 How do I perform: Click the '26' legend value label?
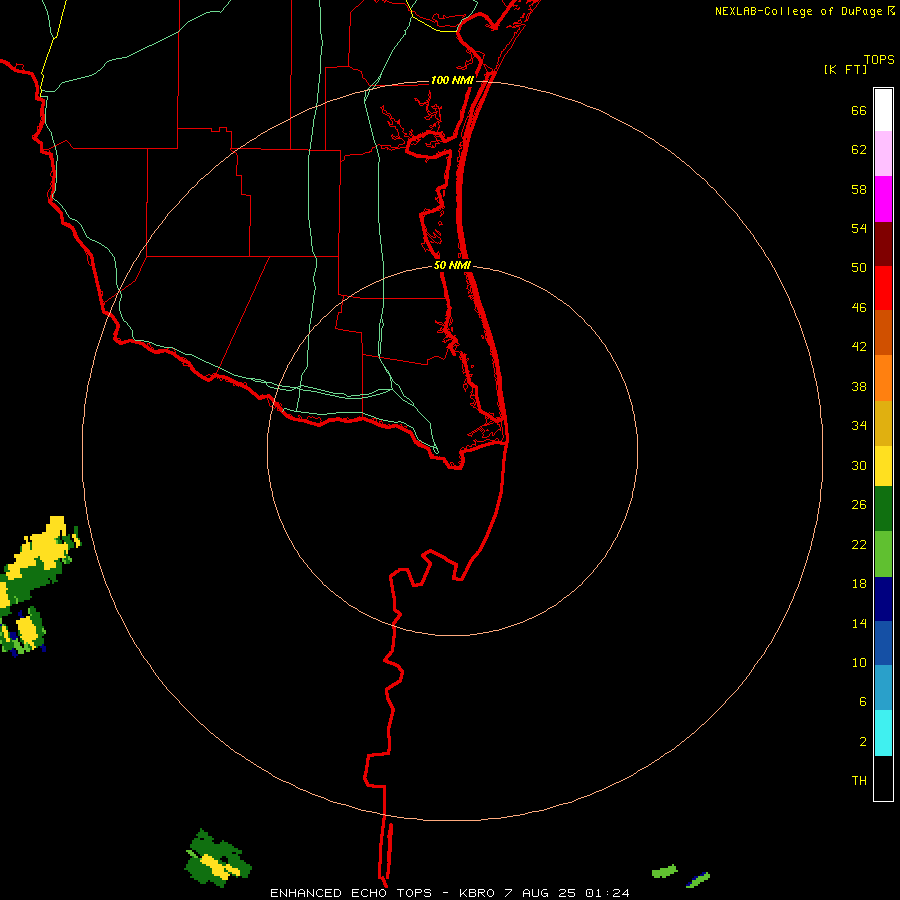[859, 505]
